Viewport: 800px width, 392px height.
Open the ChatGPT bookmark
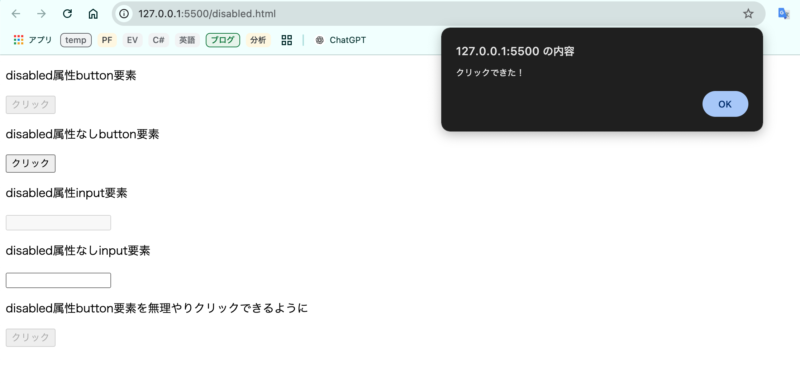point(340,40)
